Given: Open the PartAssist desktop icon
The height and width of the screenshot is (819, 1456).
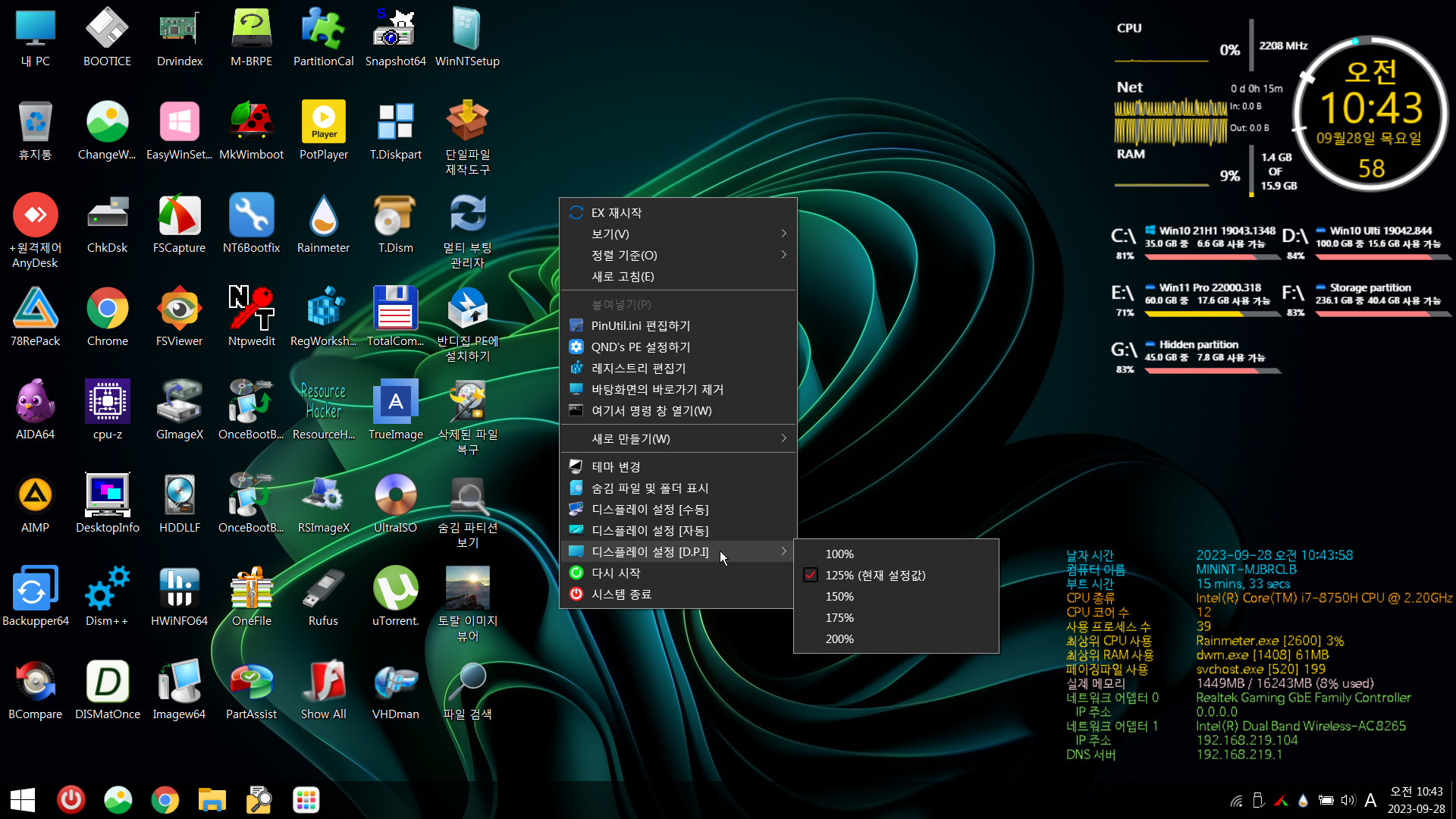Looking at the screenshot, I should point(251,689).
